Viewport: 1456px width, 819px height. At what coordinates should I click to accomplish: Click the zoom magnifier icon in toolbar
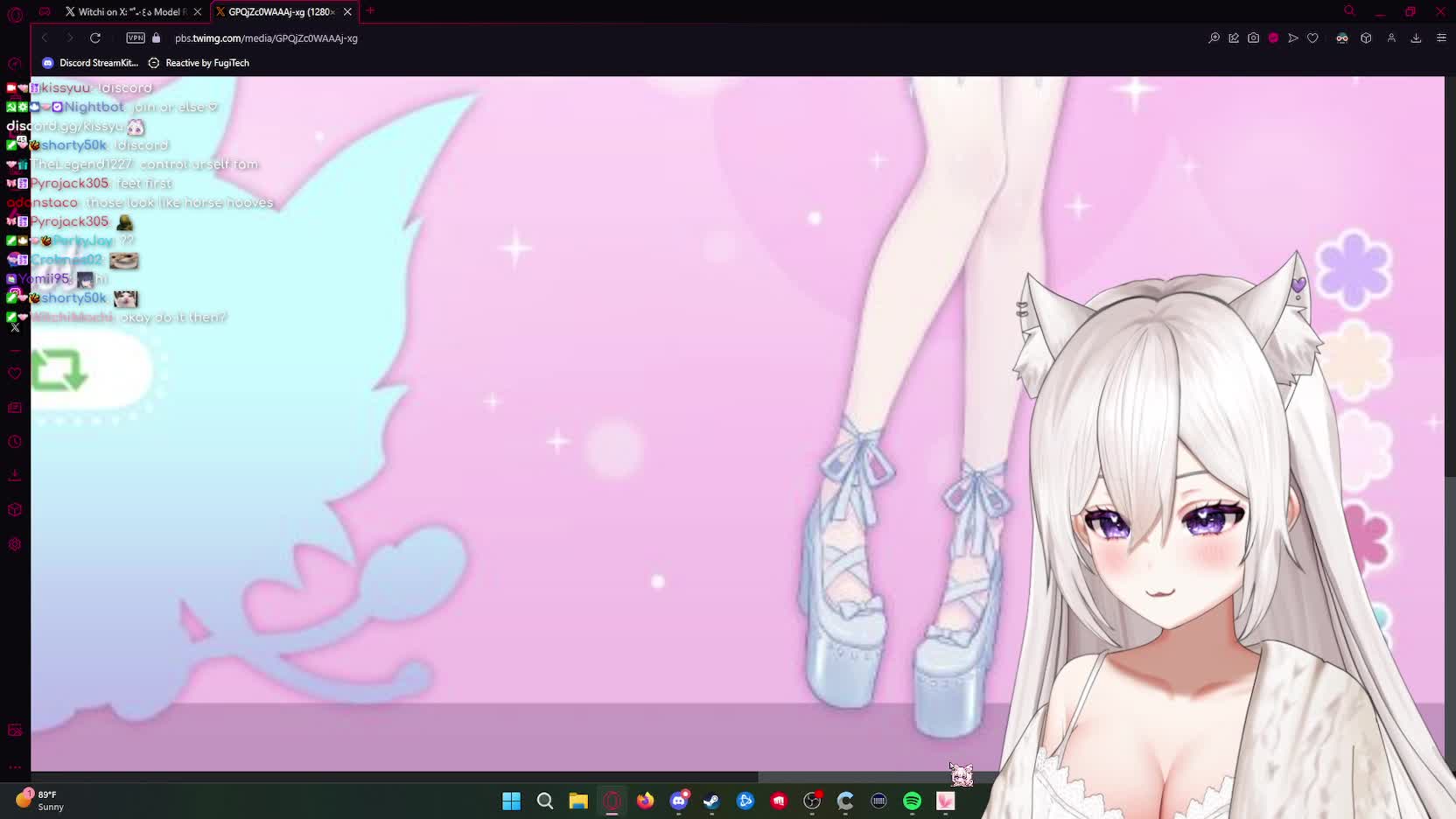1214,38
